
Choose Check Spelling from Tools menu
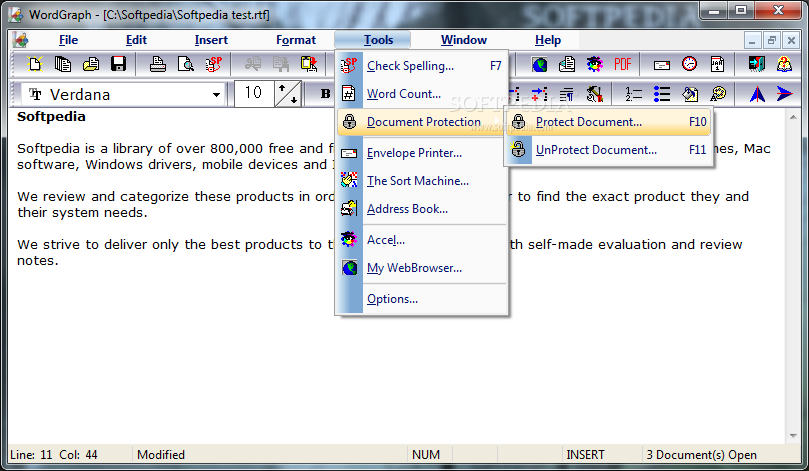point(422,66)
